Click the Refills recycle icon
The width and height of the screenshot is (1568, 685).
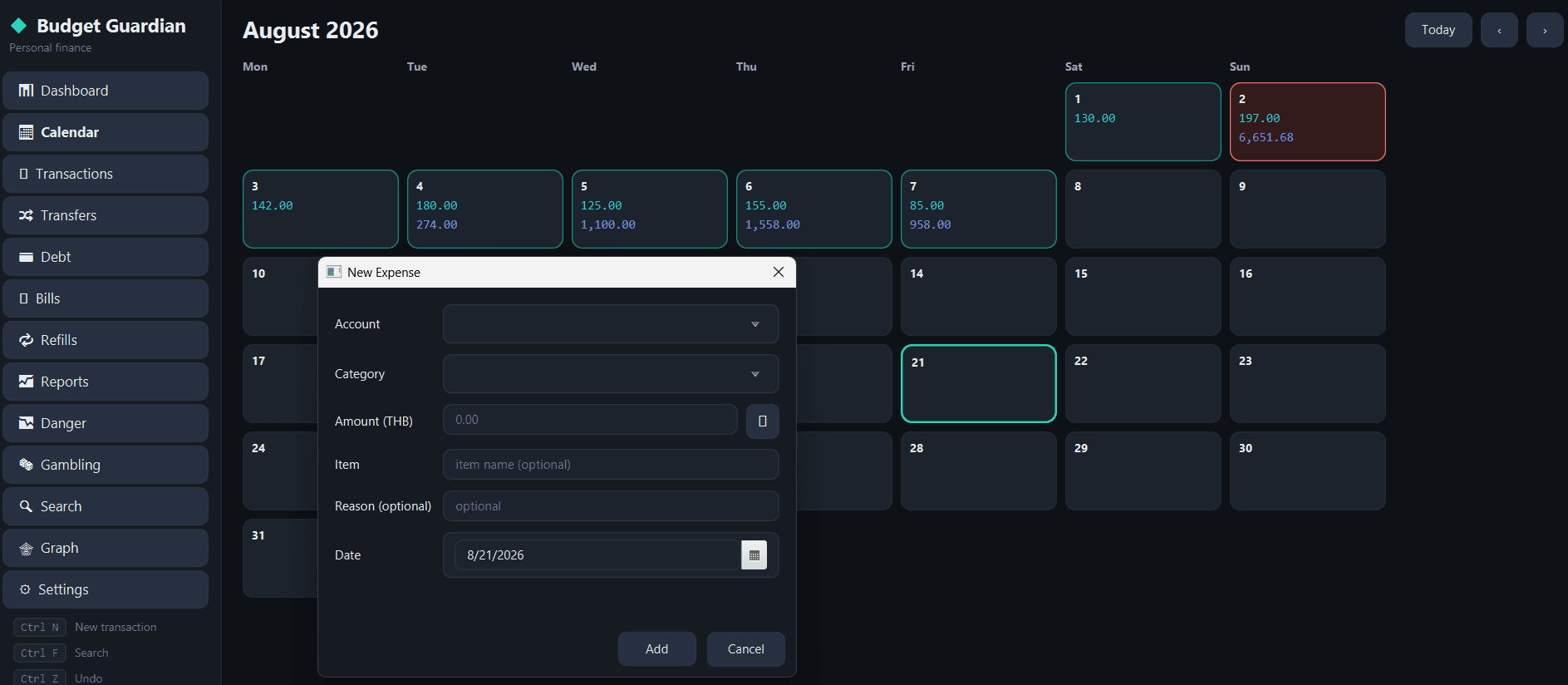coord(26,340)
